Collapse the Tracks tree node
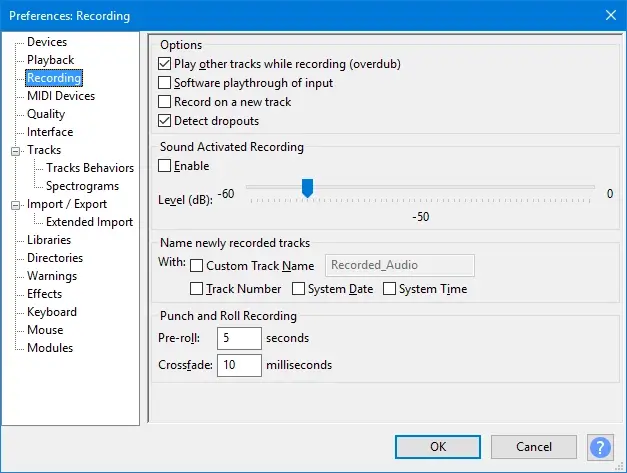The height and width of the screenshot is (473, 627). [x=15, y=150]
